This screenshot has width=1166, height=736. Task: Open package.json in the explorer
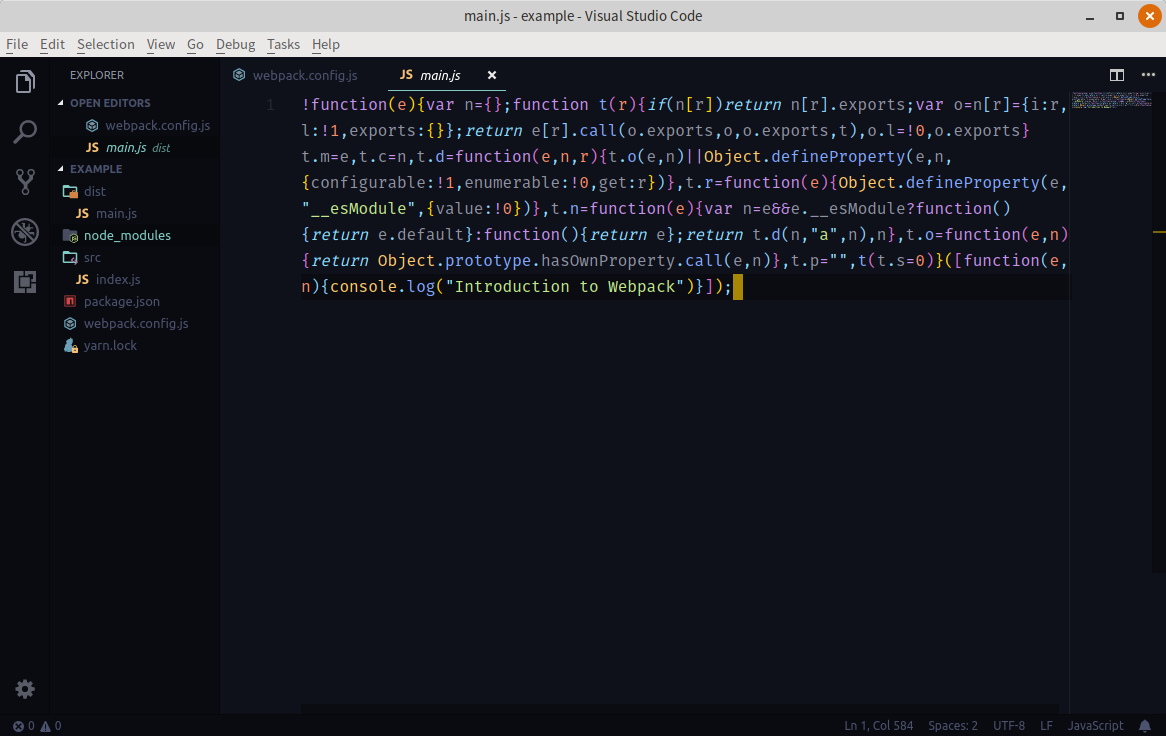(121, 302)
